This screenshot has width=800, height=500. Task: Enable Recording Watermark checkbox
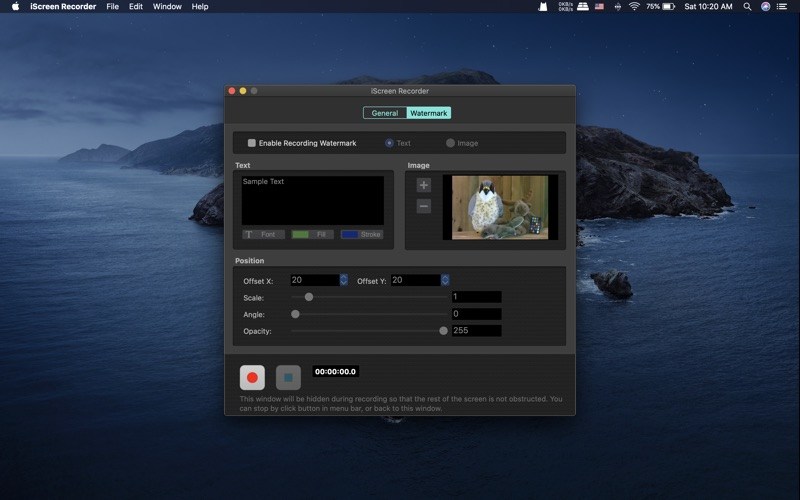(x=252, y=143)
